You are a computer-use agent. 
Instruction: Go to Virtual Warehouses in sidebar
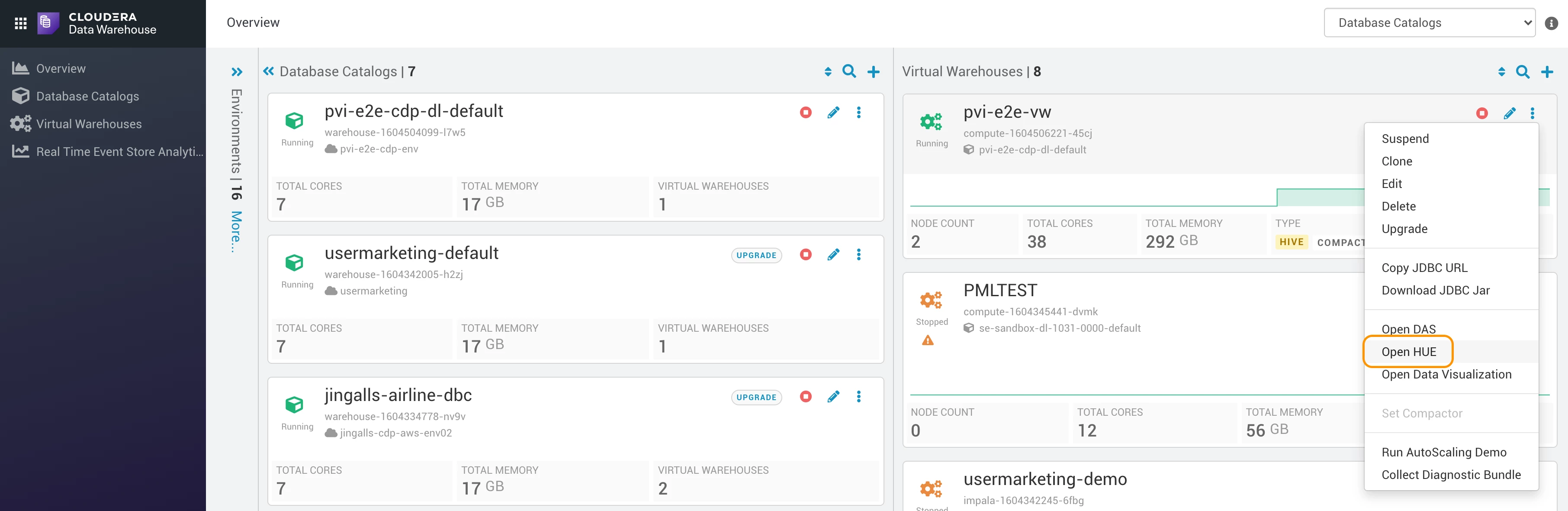[x=89, y=124]
